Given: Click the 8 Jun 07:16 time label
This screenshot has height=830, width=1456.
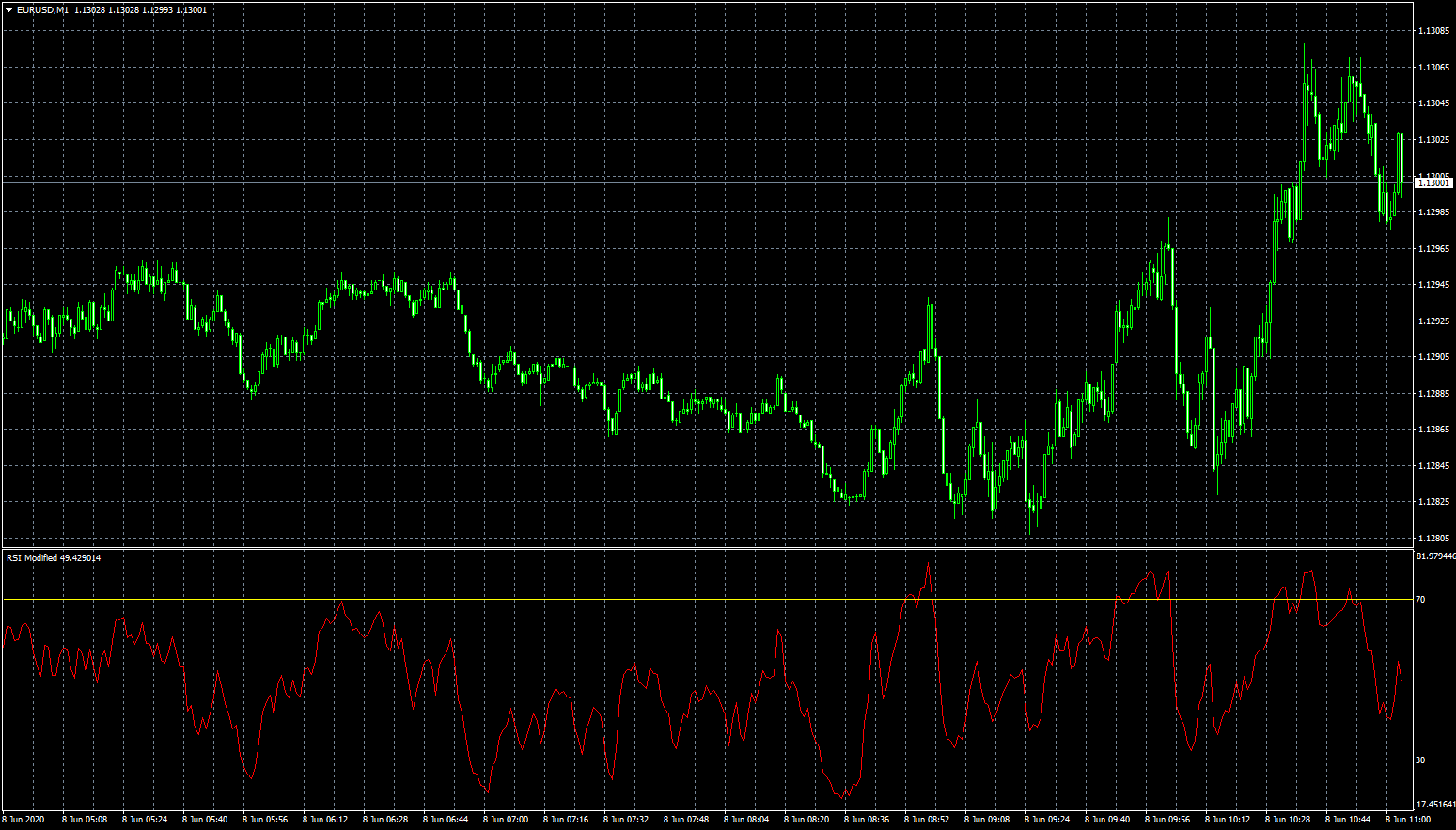Looking at the screenshot, I should (566, 820).
